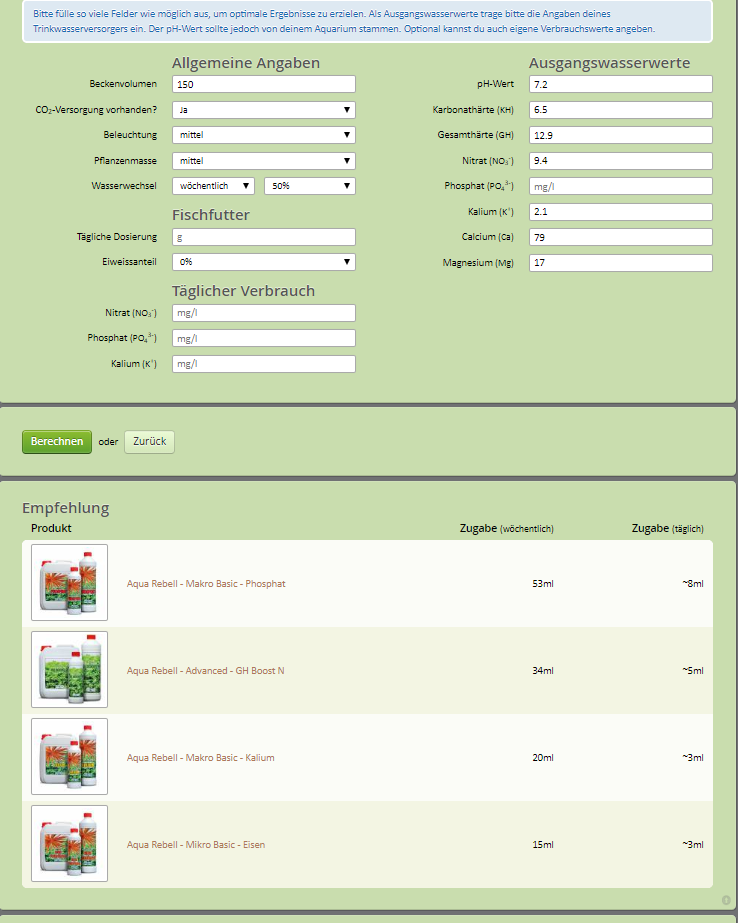Click the Makro Basic Kalium product image
The width and height of the screenshot is (738, 923).
click(x=69, y=757)
